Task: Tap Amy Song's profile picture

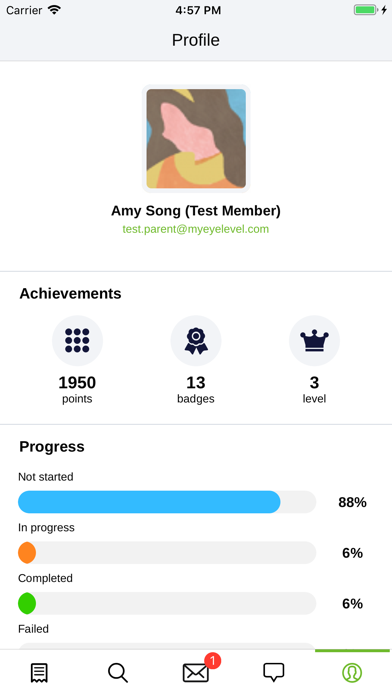Action: [x=196, y=138]
